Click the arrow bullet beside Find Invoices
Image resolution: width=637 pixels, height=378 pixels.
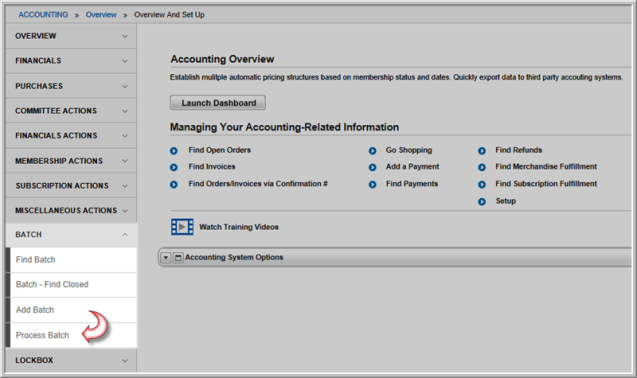[x=174, y=167]
